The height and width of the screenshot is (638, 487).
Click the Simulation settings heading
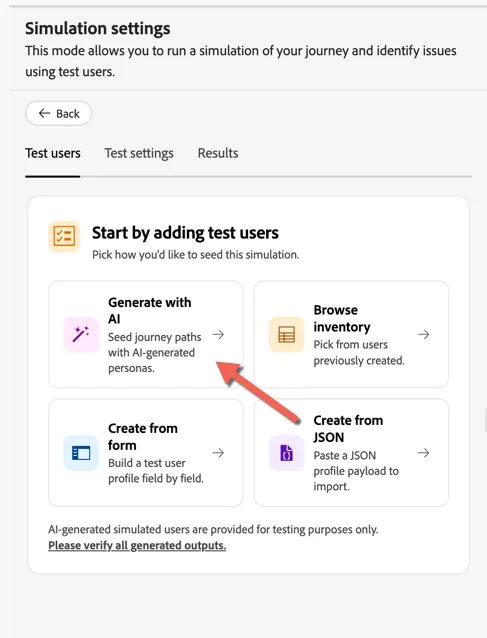(98, 29)
